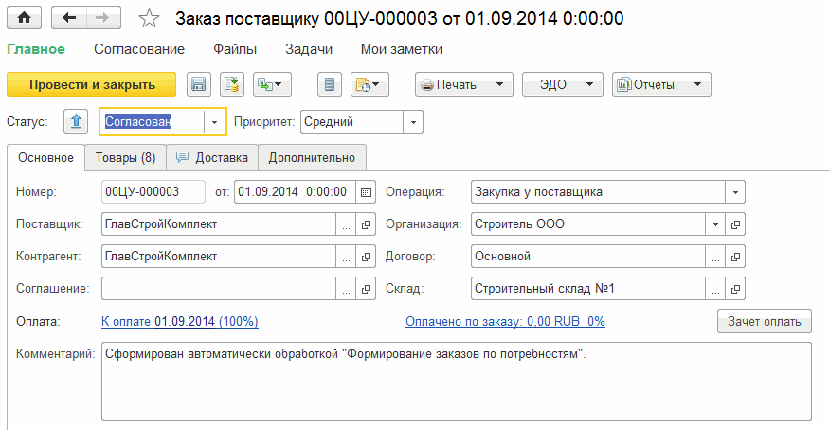The height and width of the screenshot is (430, 830).
Task: Add document to favorites with the star
Action: 149,19
